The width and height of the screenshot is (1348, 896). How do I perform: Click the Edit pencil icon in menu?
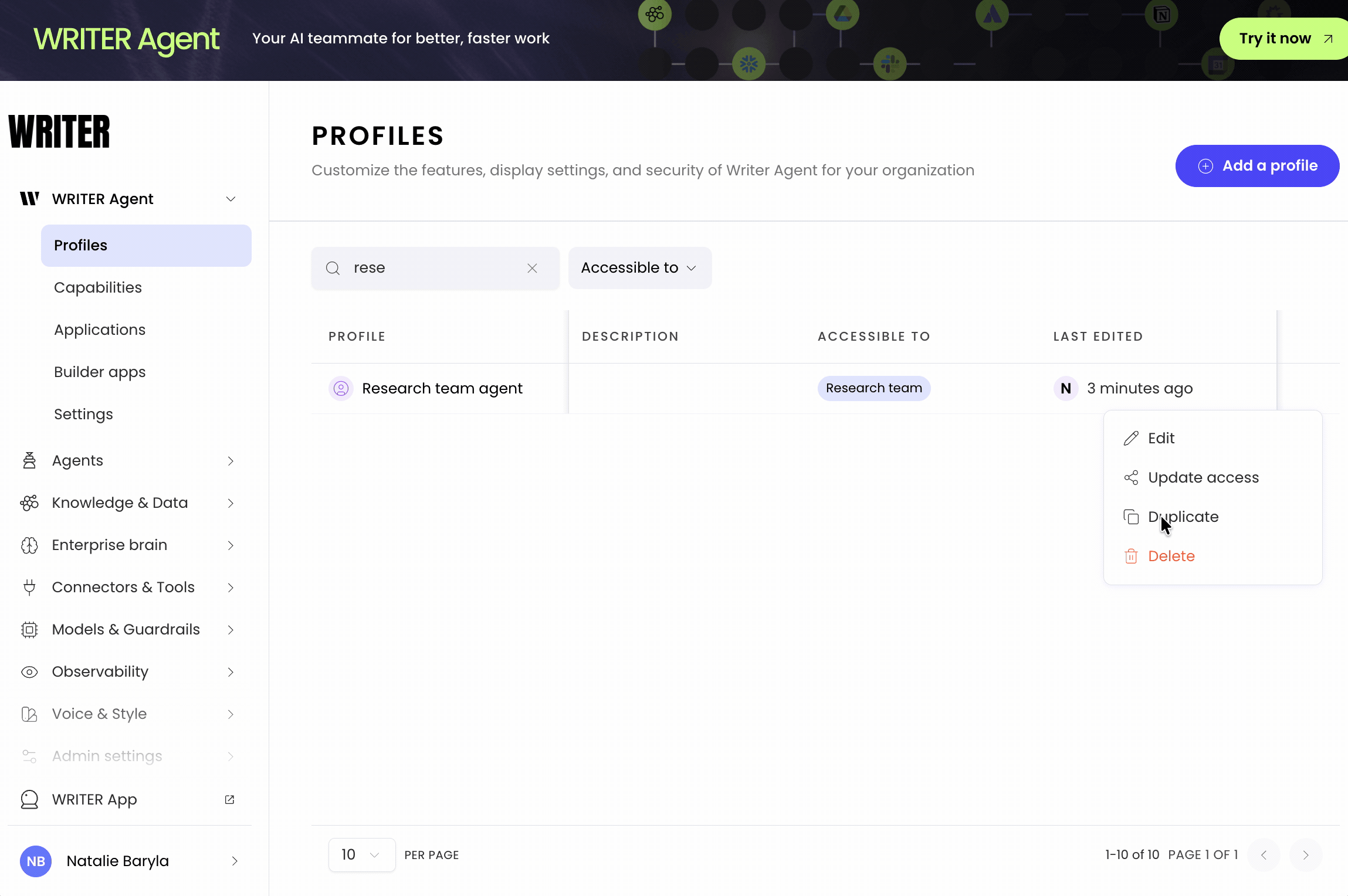tap(1131, 439)
